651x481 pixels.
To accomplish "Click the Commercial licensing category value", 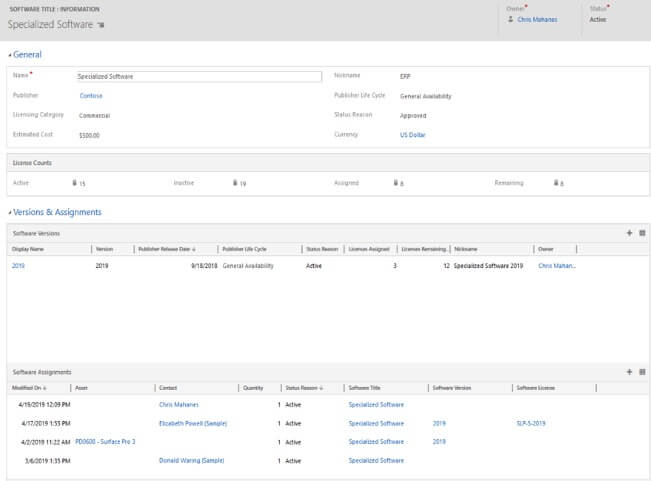I will 95,116.
